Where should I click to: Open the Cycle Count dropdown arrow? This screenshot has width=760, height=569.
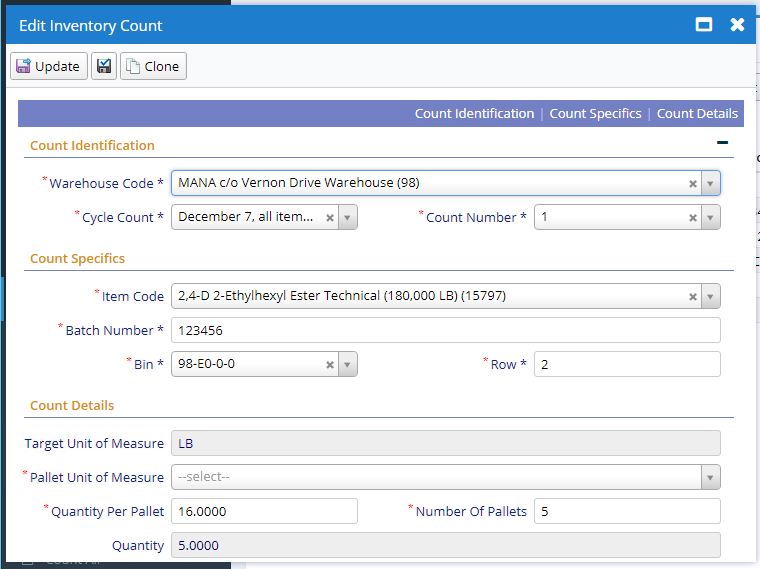click(347, 218)
